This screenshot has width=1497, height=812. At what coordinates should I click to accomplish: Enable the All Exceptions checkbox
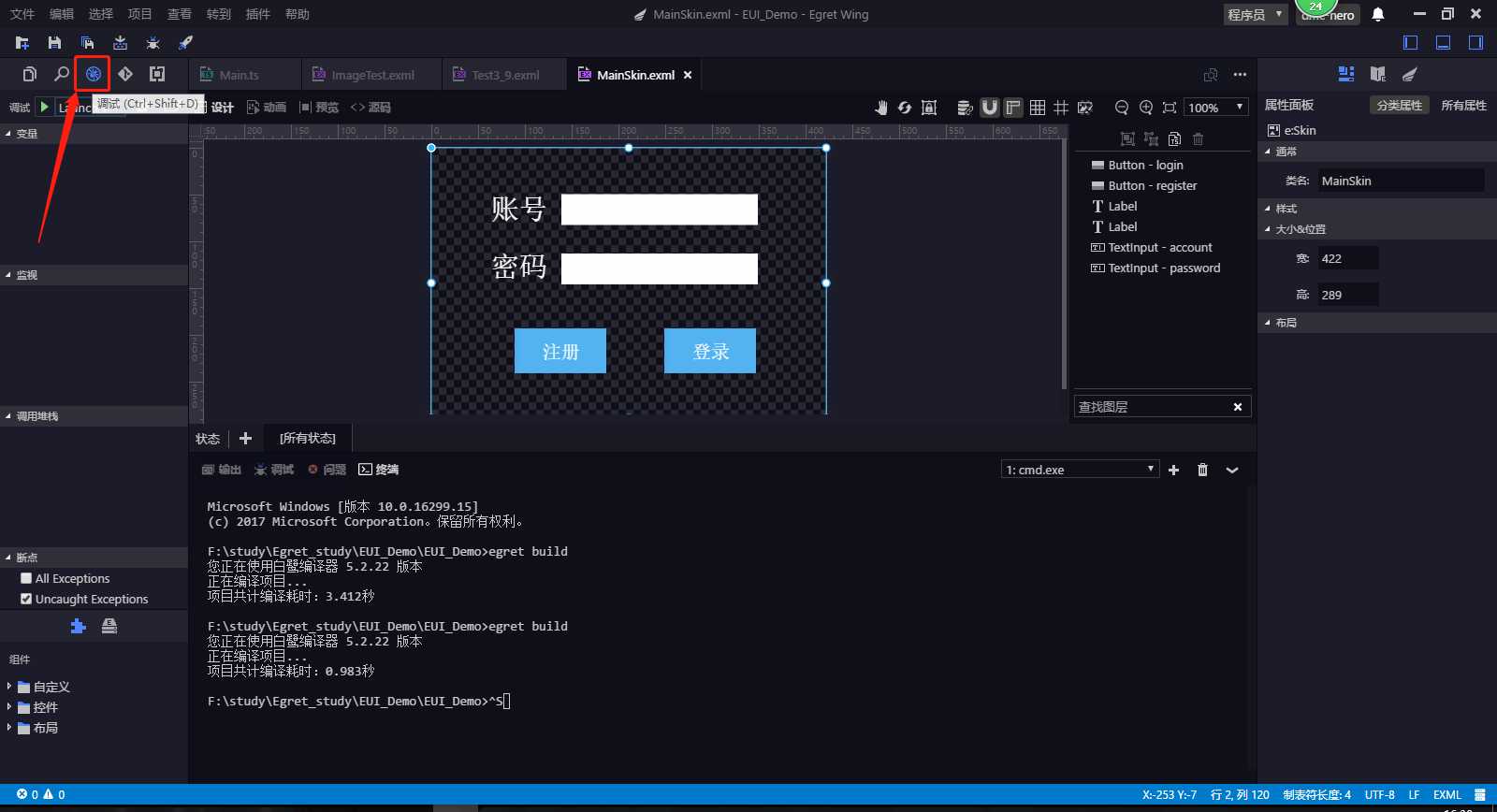26,578
